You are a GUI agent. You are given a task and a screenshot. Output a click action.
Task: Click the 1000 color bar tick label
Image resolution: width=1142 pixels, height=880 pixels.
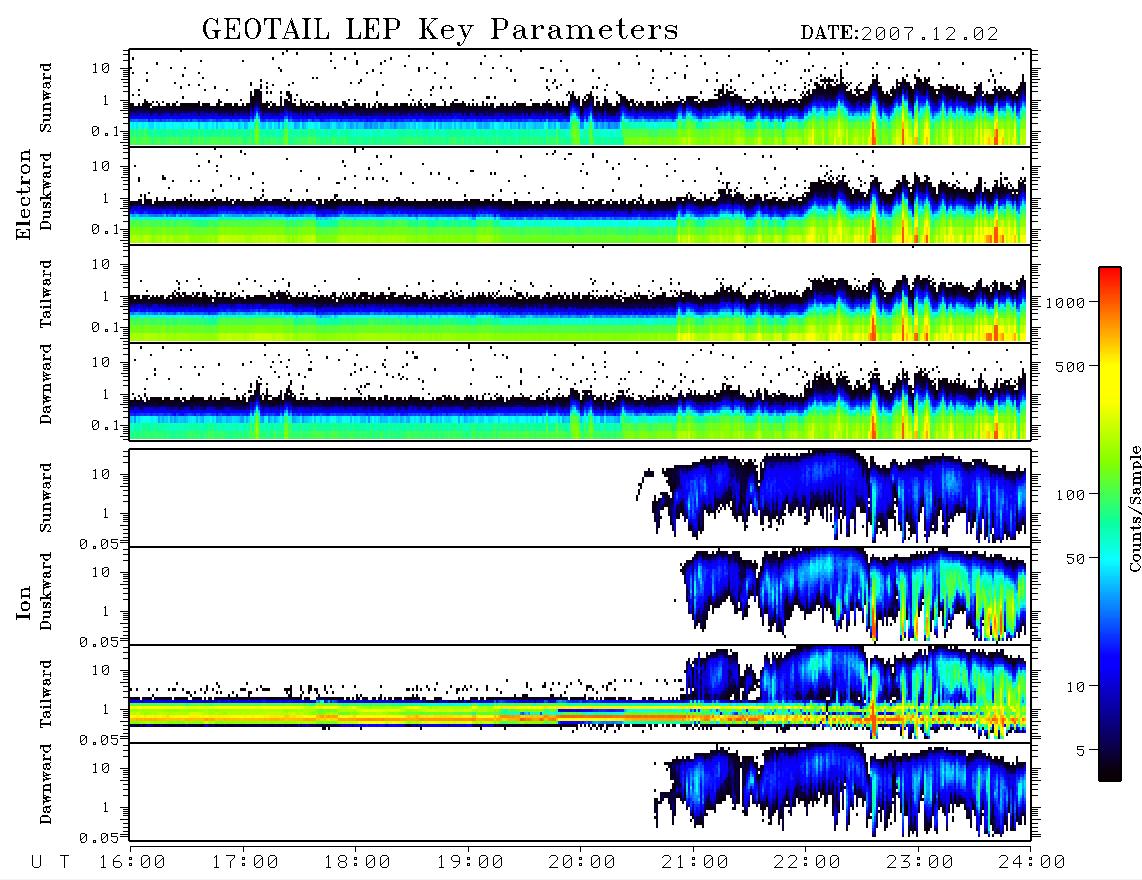[x=1066, y=302]
